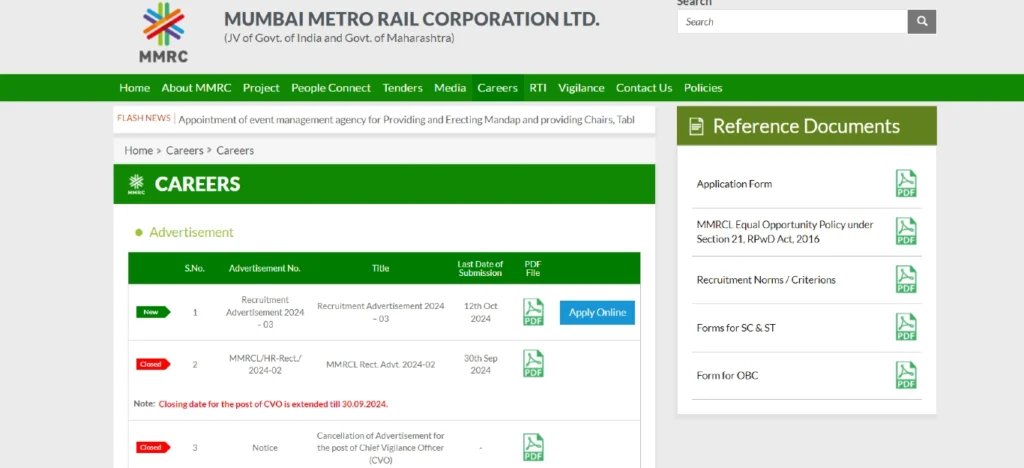
Task: Click the Application Form link text
Action: pos(734,184)
